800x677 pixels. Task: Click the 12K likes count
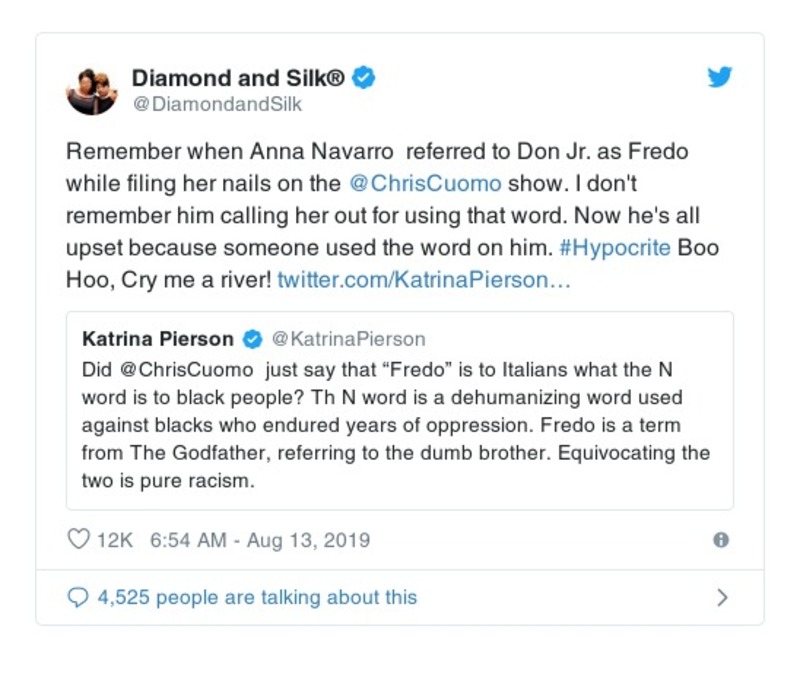click(114, 540)
